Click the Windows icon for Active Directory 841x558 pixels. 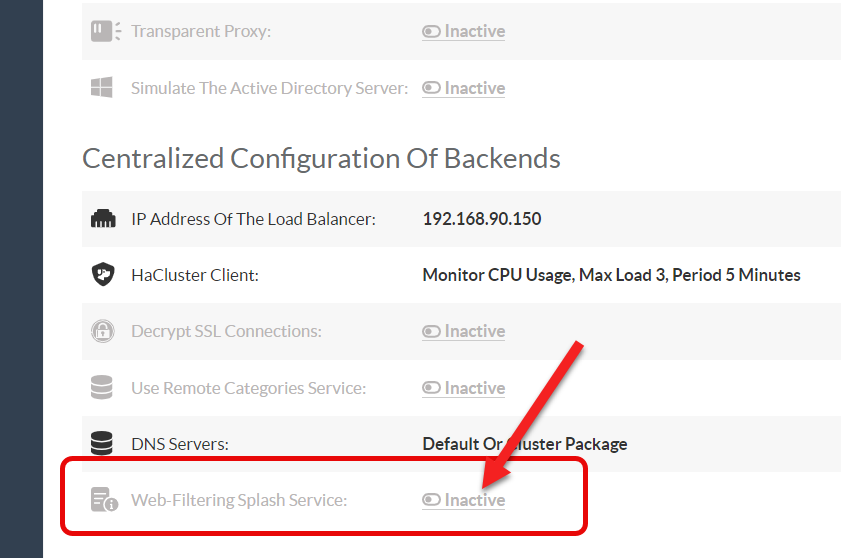[102, 88]
